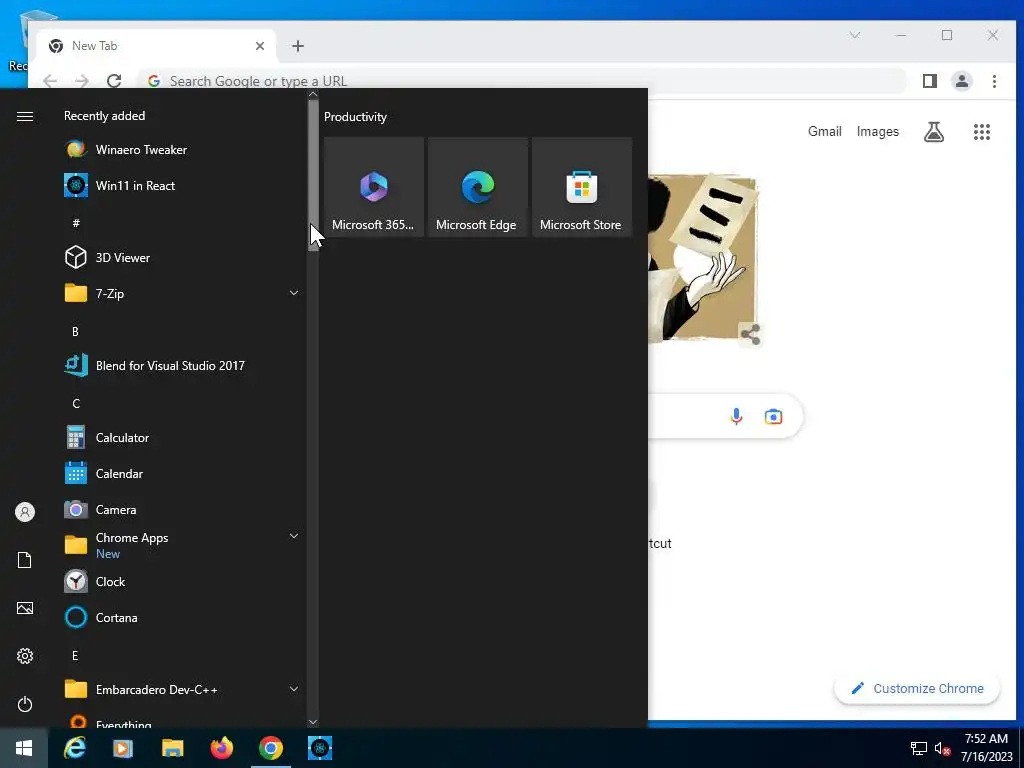Open Winaero Tweaker from Recently added

click(181, 150)
